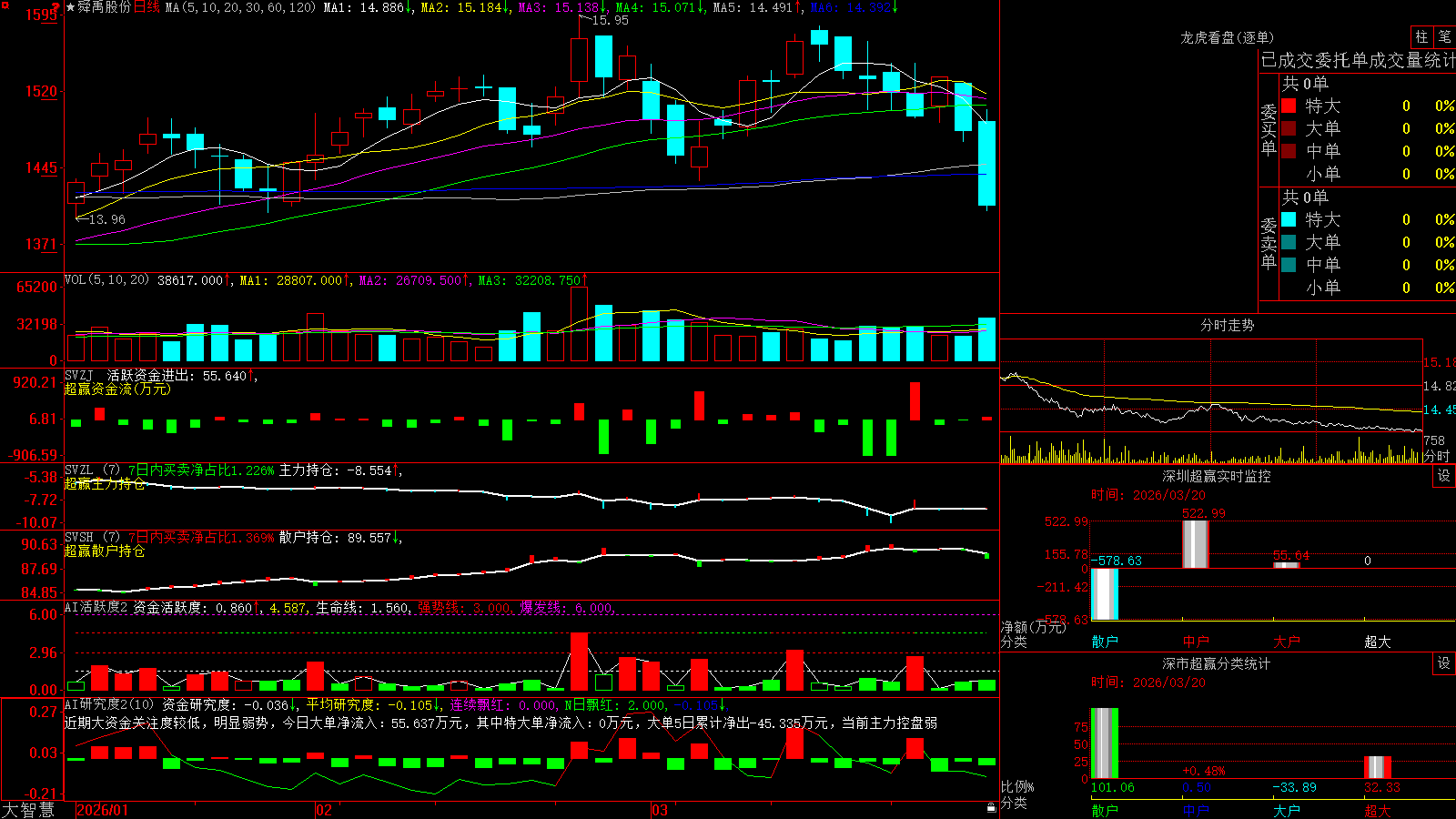Click the red 特大 swatch under 委买单
The width and height of the screenshot is (1456, 819).
[1289, 106]
